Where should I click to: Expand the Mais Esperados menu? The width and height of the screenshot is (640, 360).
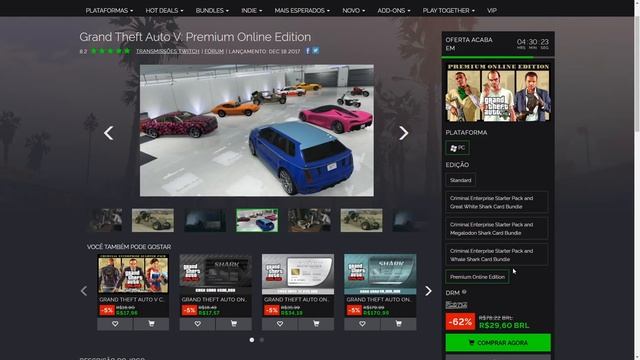[x=302, y=10]
